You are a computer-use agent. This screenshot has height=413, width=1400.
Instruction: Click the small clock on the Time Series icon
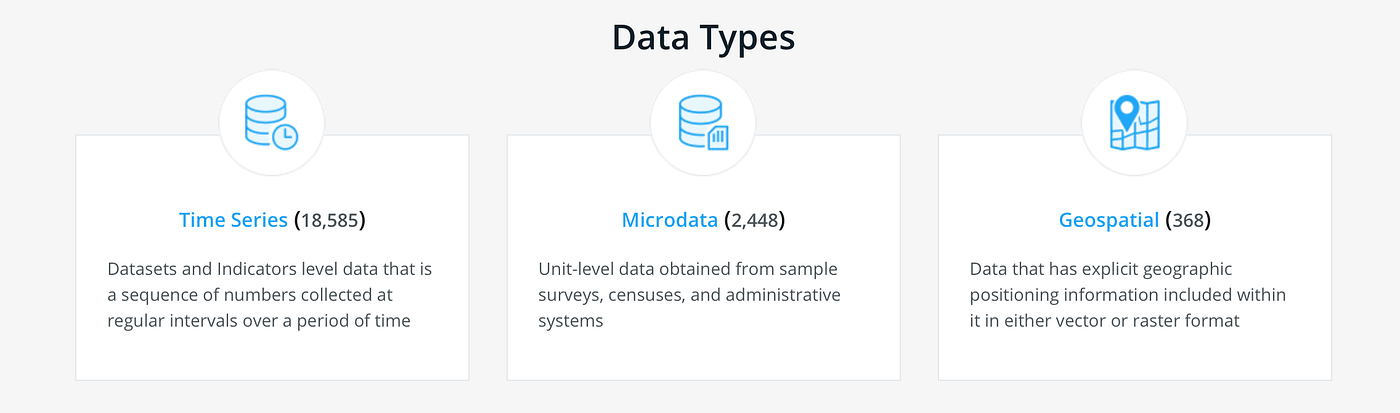pyautogui.click(x=285, y=138)
